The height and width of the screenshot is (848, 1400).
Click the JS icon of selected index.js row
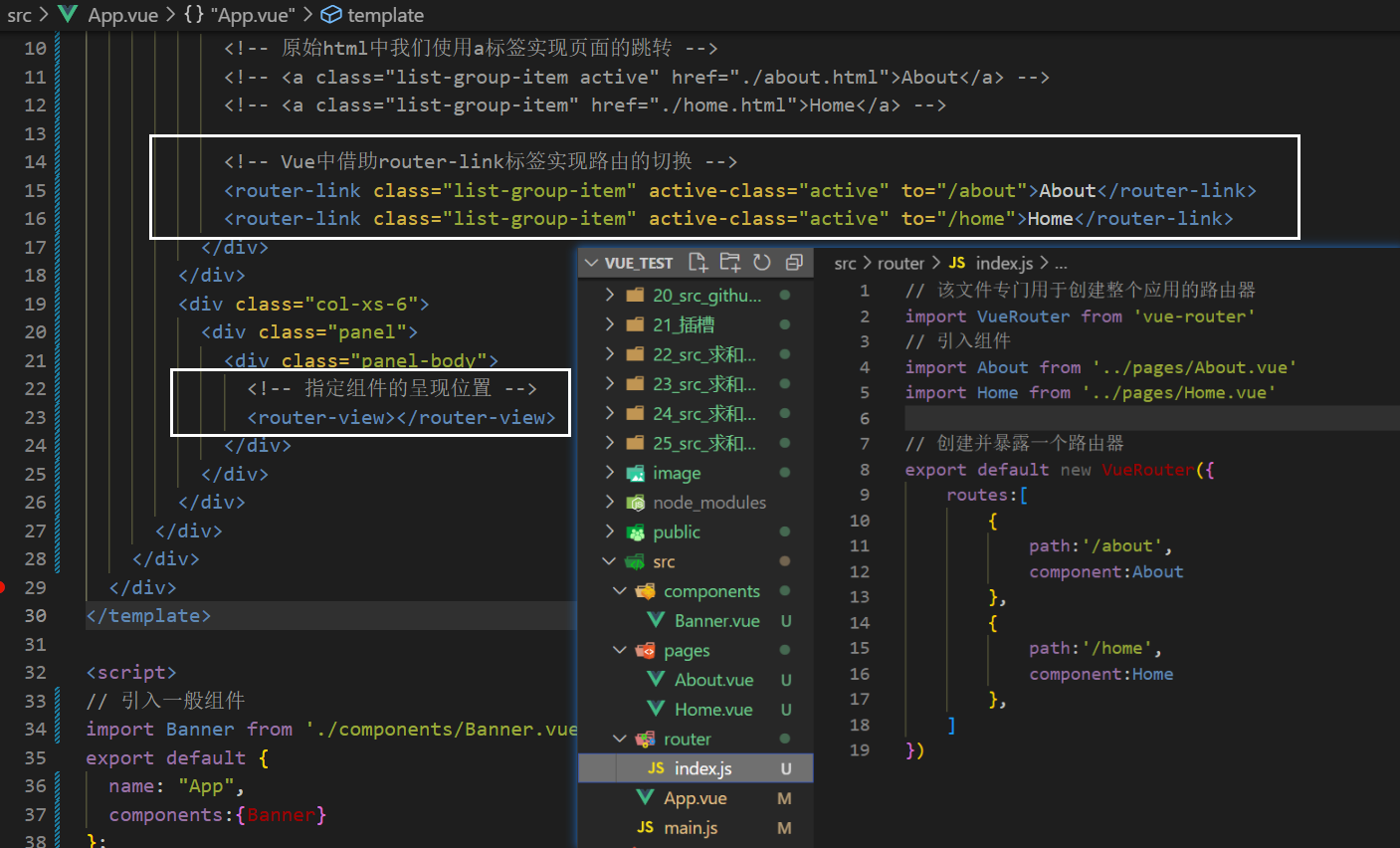[657, 768]
